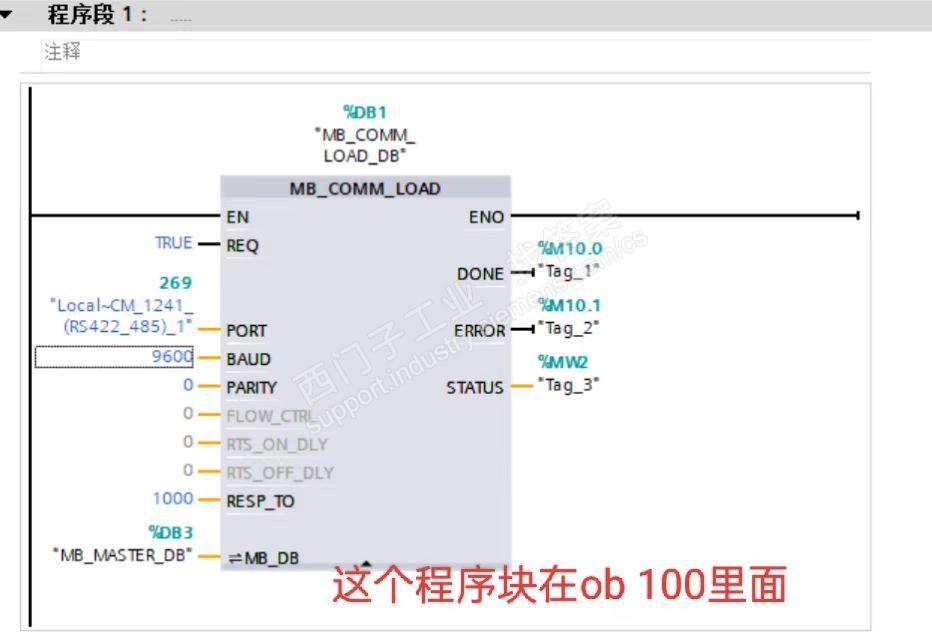Image resolution: width=932 pixels, height=632 pixels.
Task: Select the %M10.1 address
Action: pyautogui.click(x=569, y=306)
